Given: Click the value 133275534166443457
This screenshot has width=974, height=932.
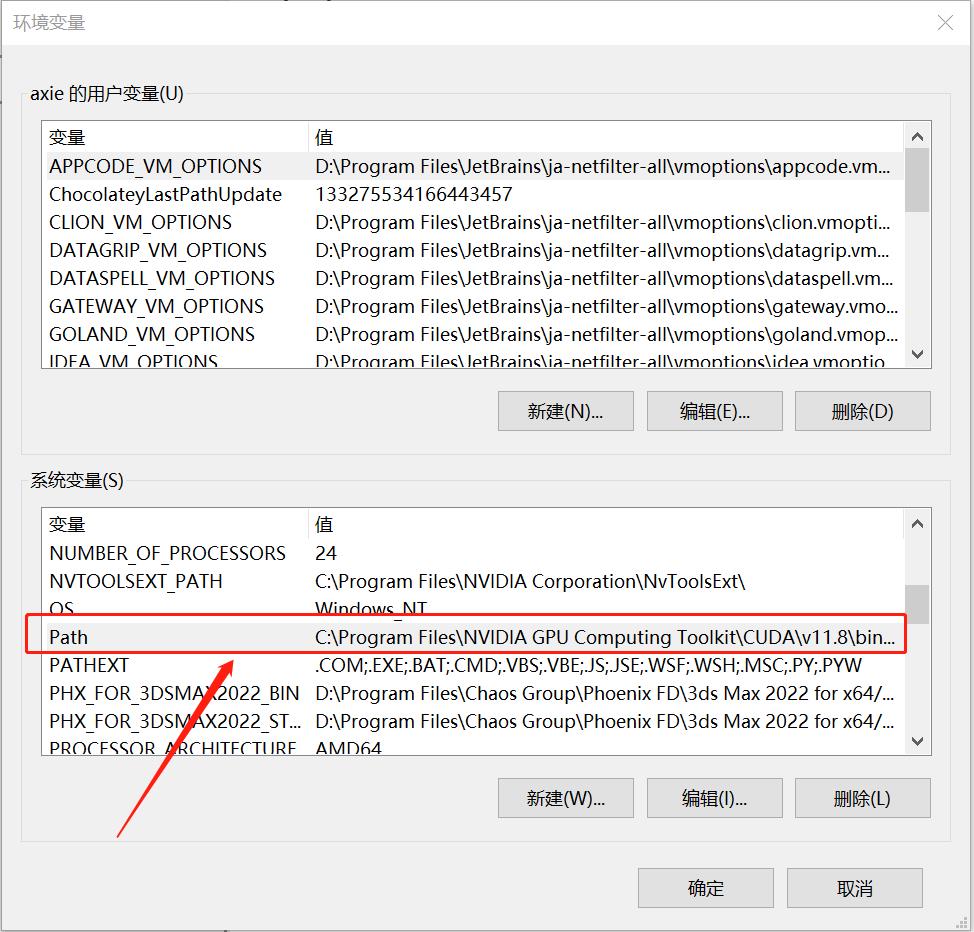Looking at the screenshot, I should 414,194.
